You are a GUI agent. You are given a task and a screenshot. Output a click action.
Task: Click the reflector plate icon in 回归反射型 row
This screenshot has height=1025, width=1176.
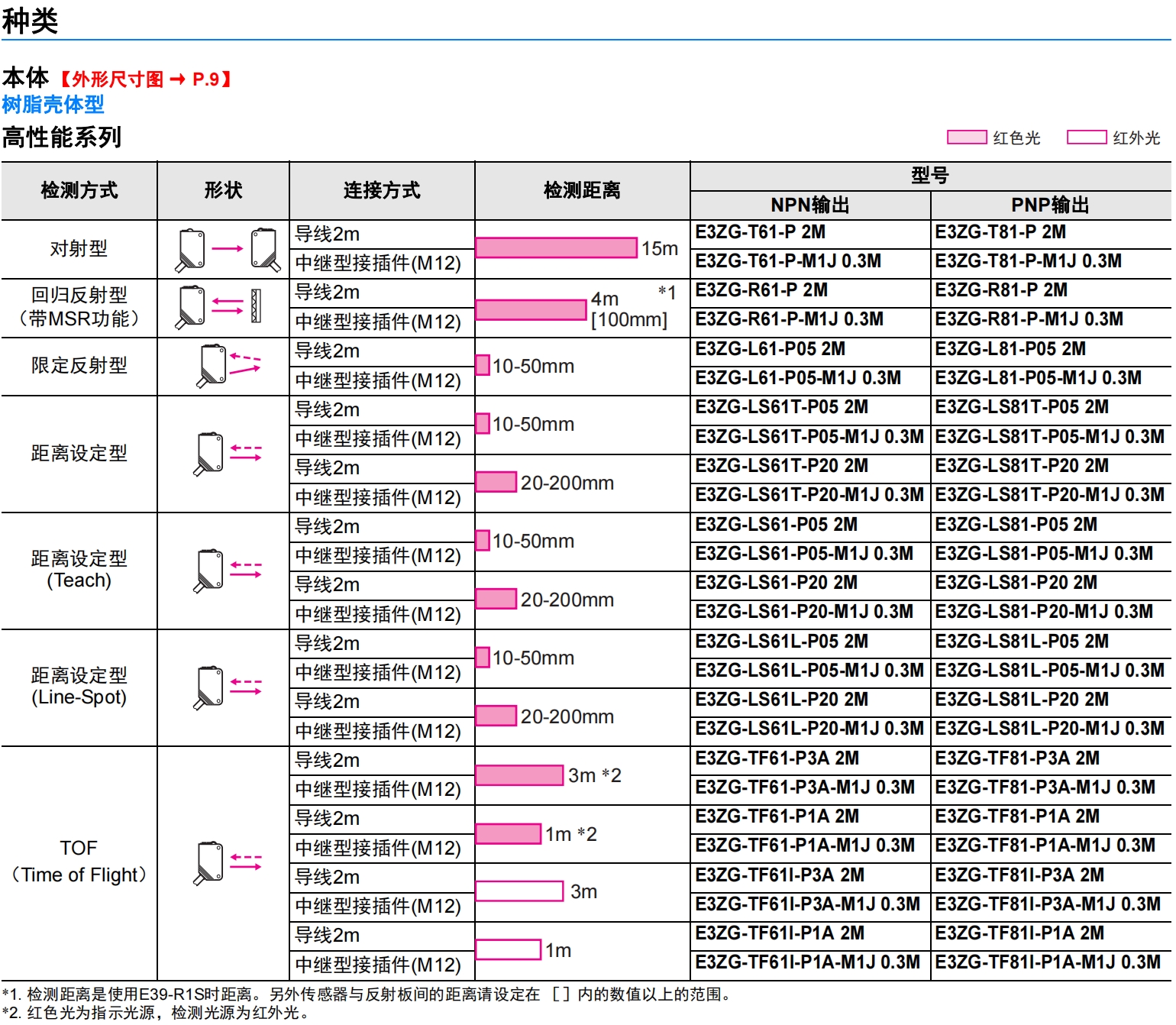click(x=256, y=306)
